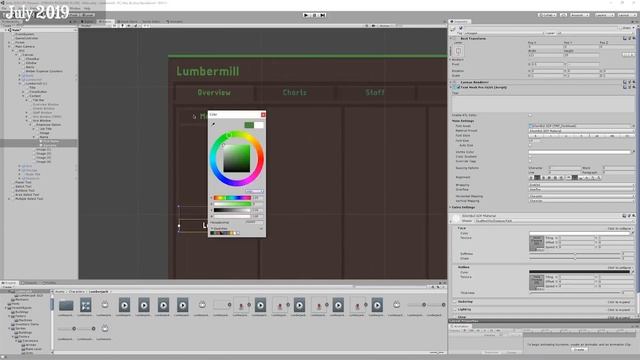This screenshot has width=640, height=360.
Task: Open the Window menu
Action: (76, 8)
